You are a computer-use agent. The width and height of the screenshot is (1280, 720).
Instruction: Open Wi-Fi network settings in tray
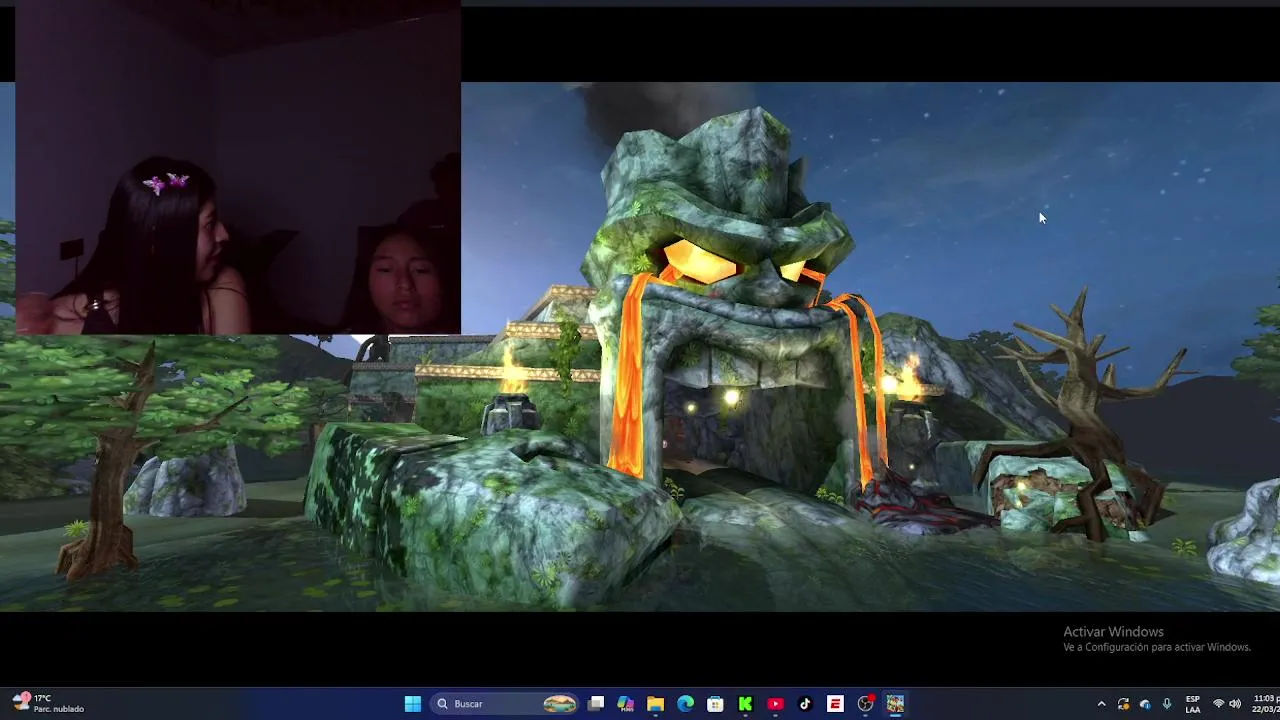point(1218,704)
